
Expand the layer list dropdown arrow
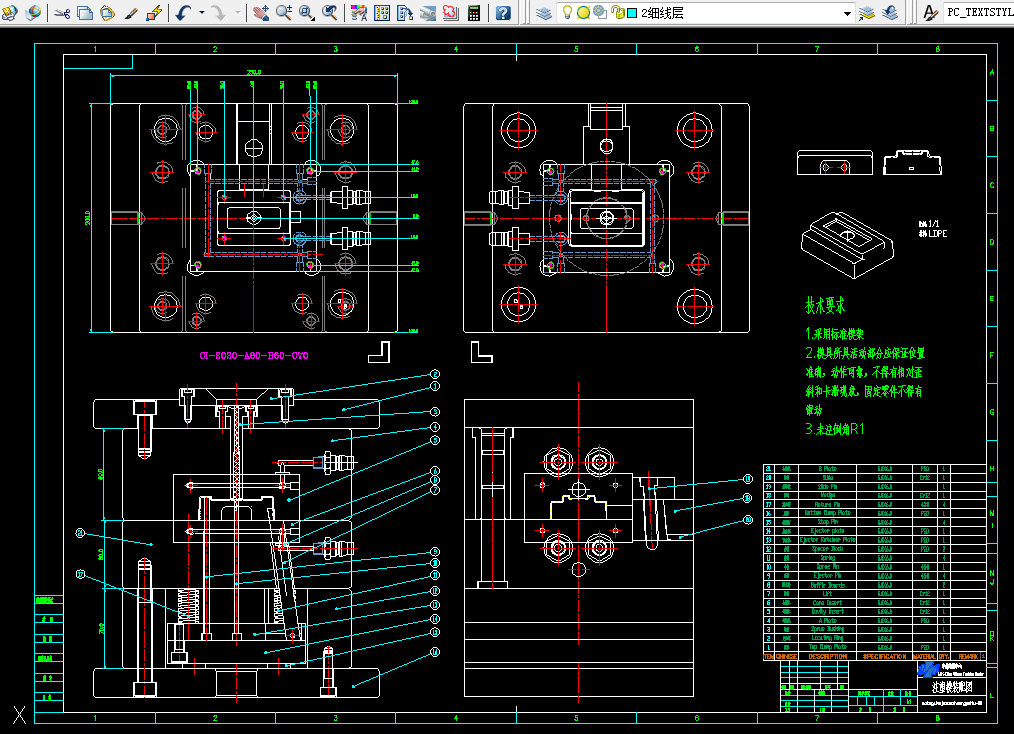847,13
